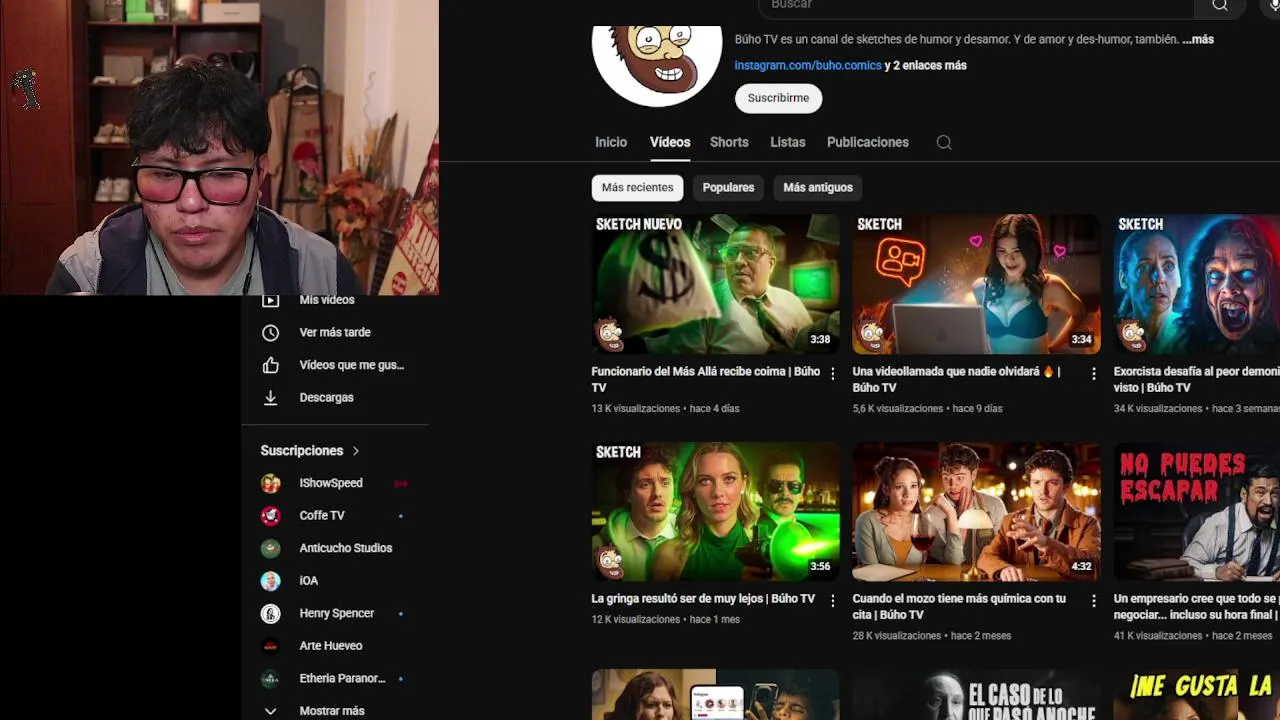Click the Descargas download arrow icon
Viewport: 1280px width, 720px height.
(270, 397)
